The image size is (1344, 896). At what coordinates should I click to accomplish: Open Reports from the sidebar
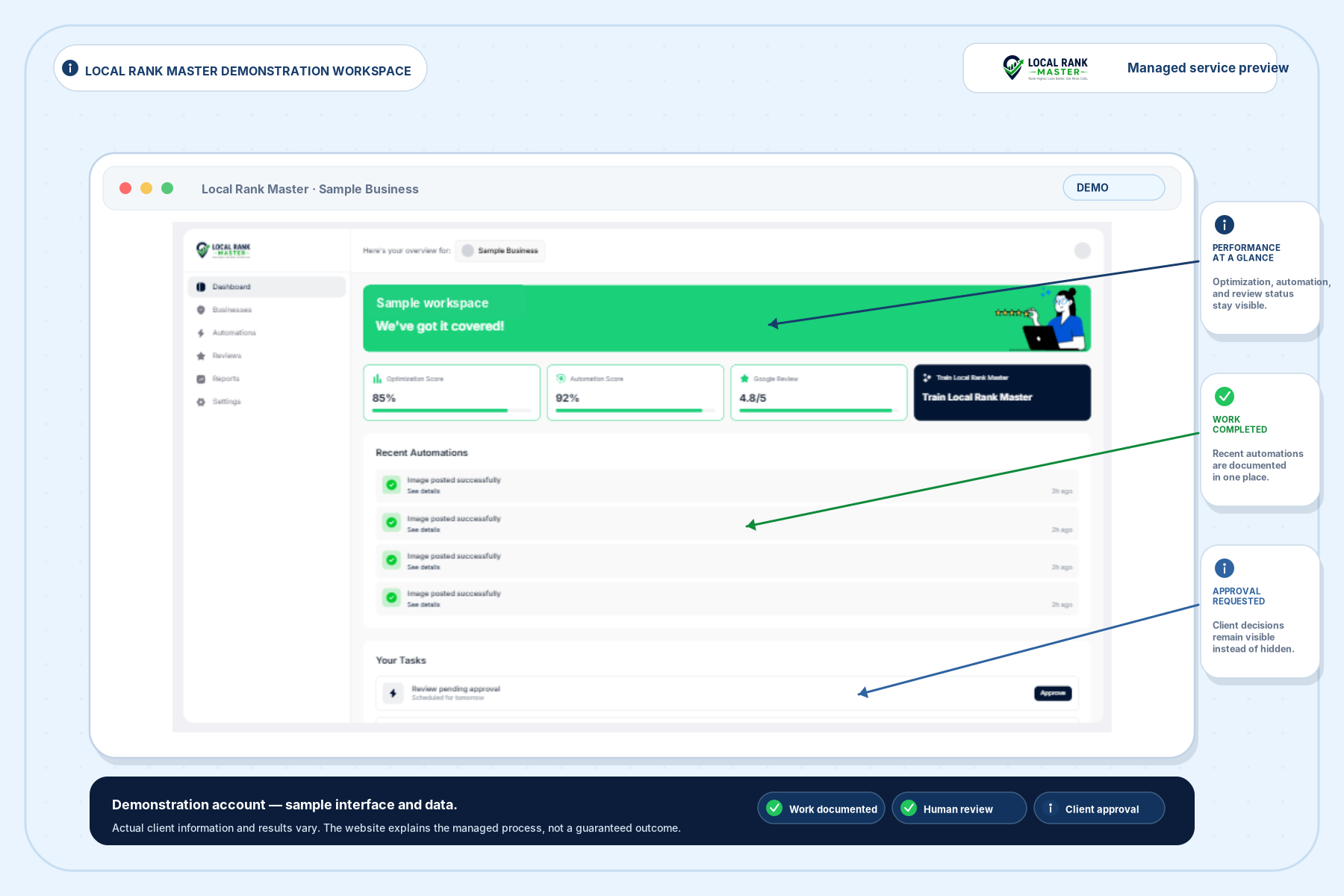tap(267, 379)
